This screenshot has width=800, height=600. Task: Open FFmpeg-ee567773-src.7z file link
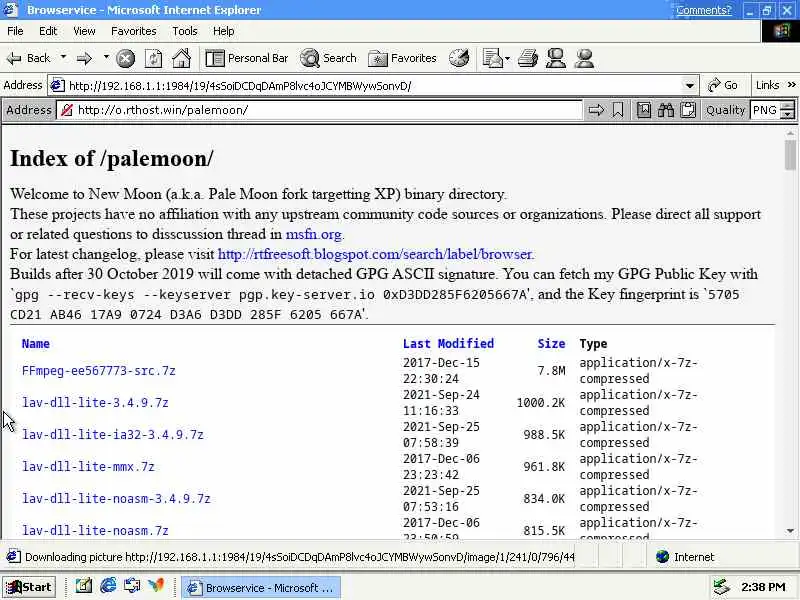(98, 371)
